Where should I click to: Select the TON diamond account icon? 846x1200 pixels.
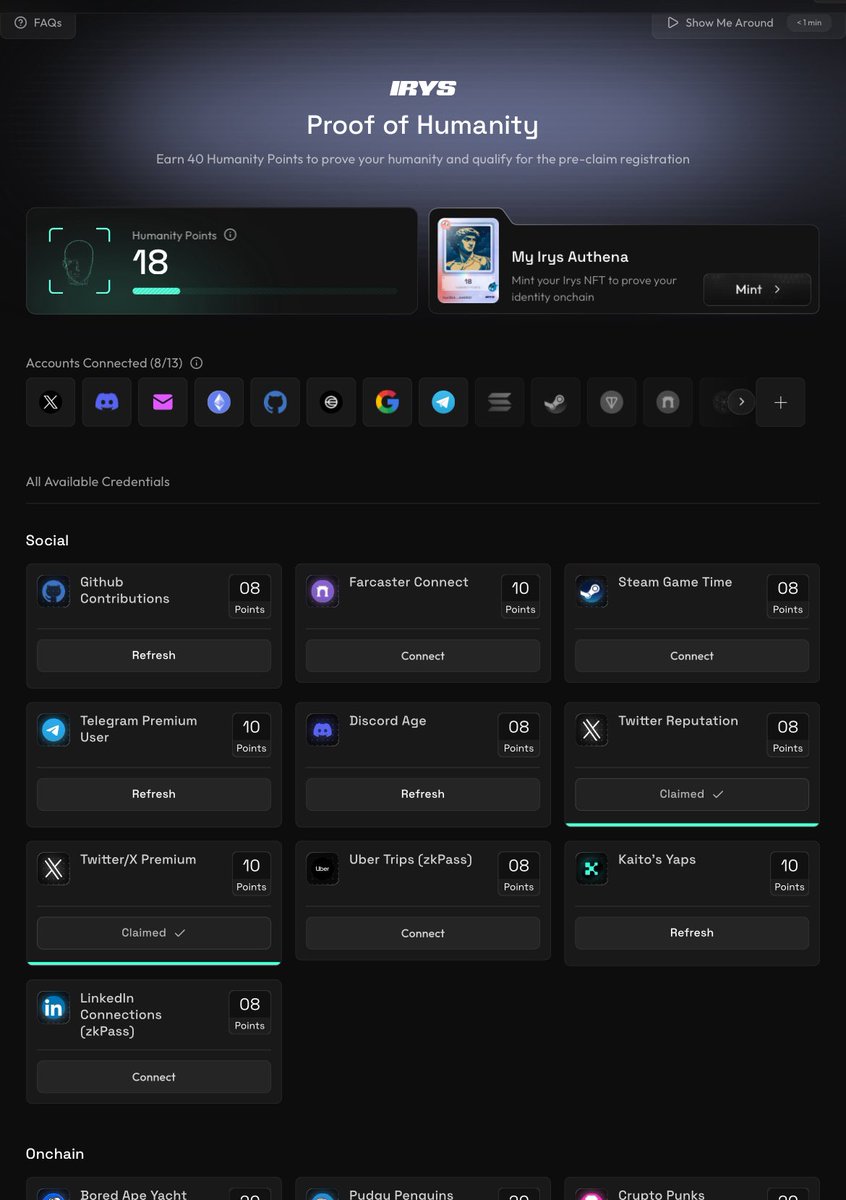click(x=612, y=402)
